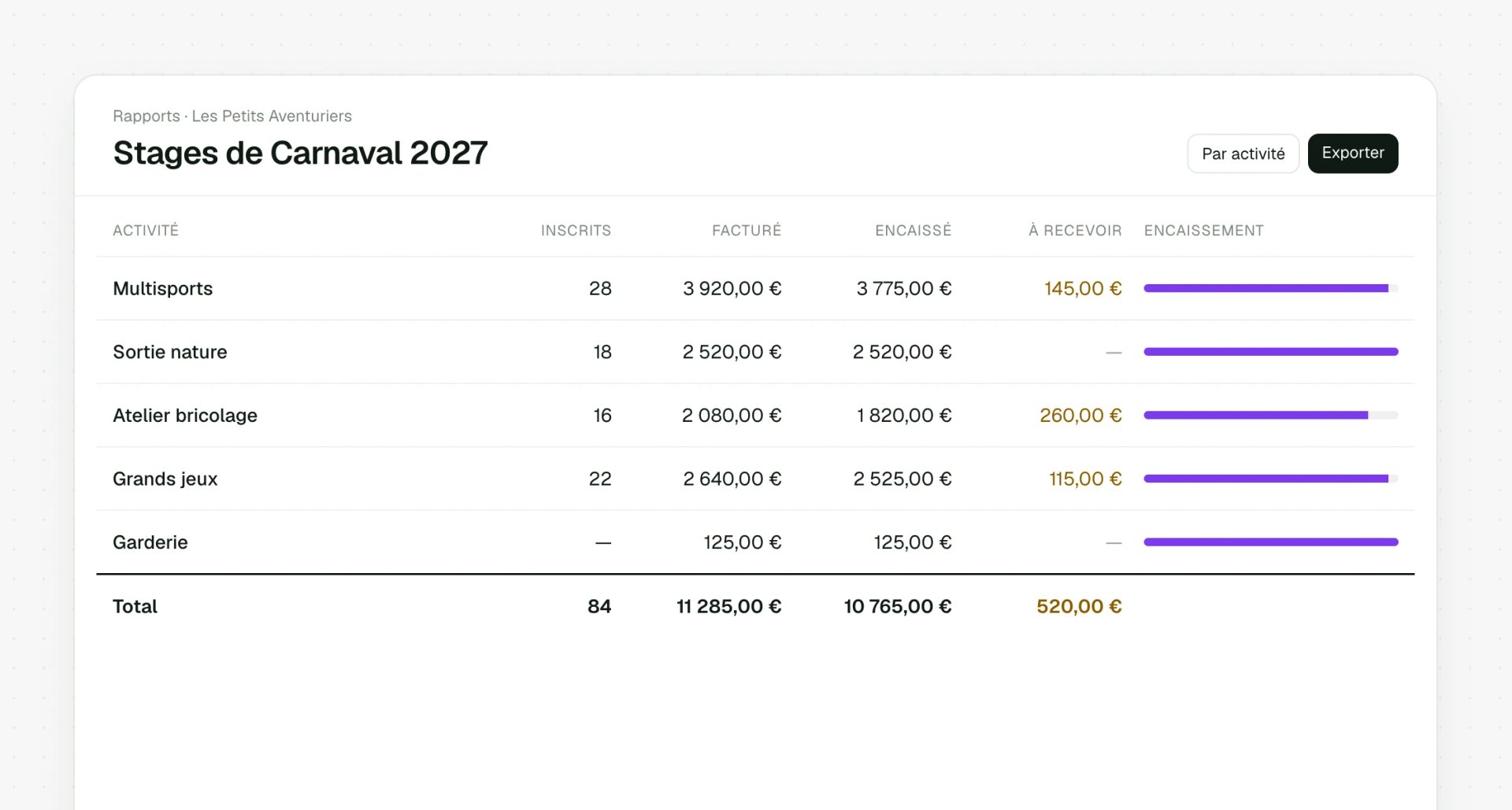Click the 3 775,00 € collected amount
This screenshot has width=1512, height=810.
click(x=904, y=288)
